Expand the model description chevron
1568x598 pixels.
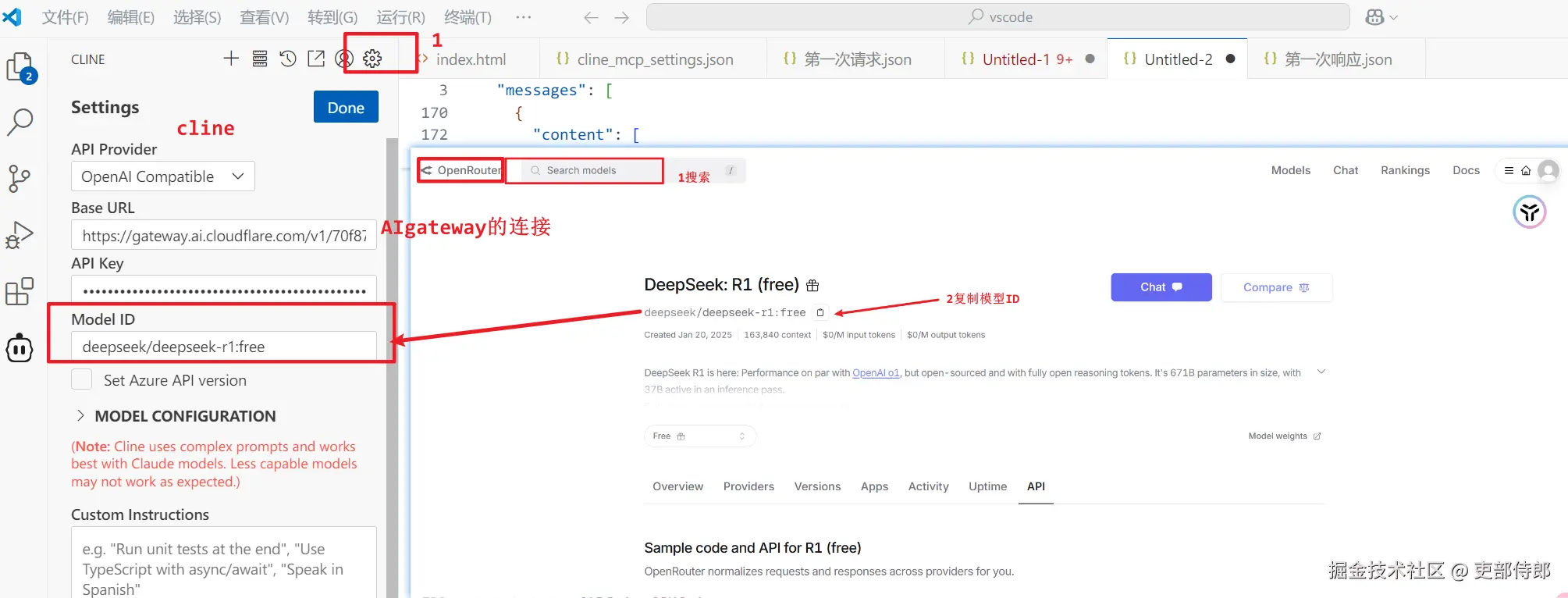click(1321, 372)
